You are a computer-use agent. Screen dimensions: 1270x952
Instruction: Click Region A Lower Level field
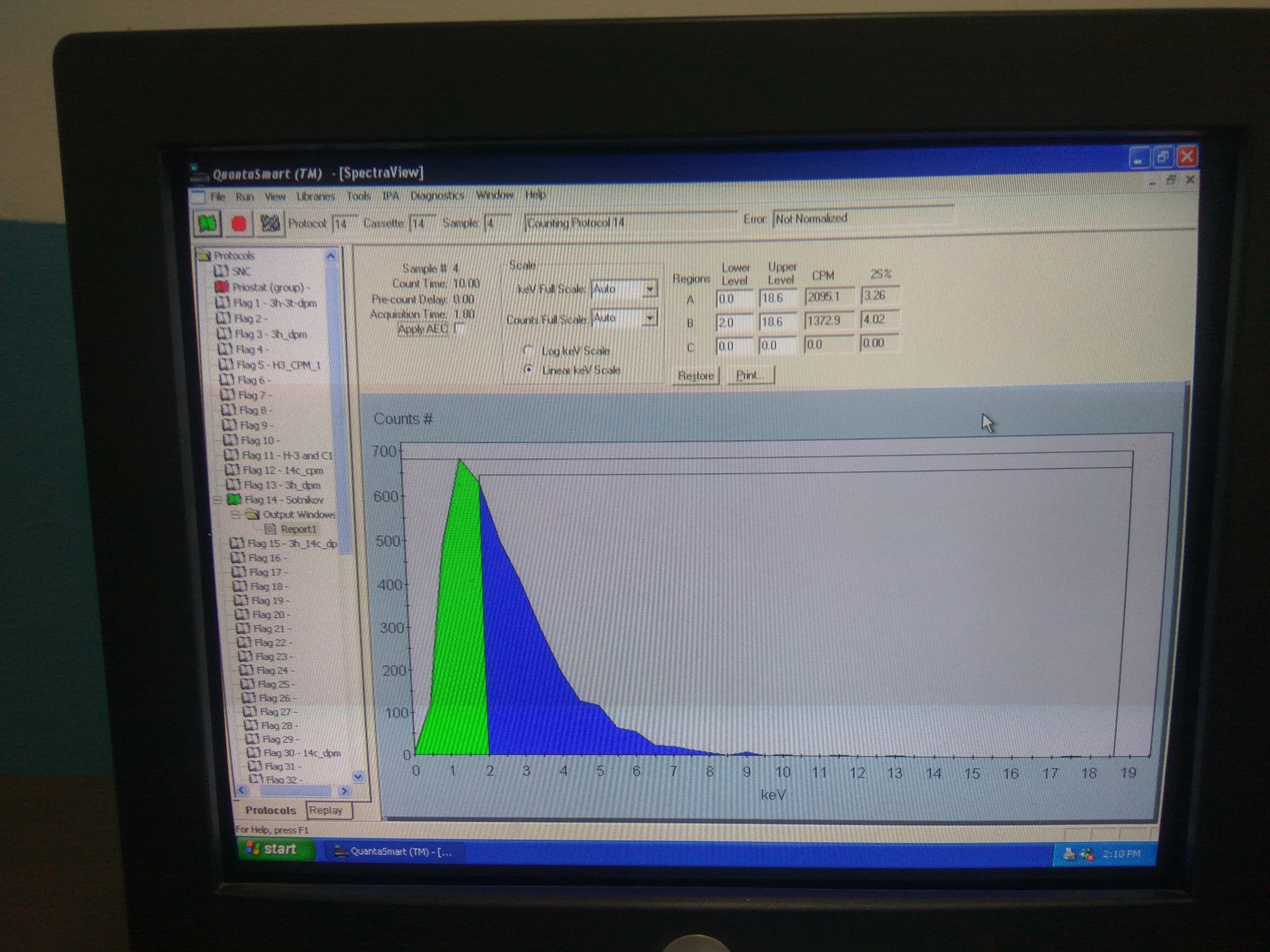[734, 299]
